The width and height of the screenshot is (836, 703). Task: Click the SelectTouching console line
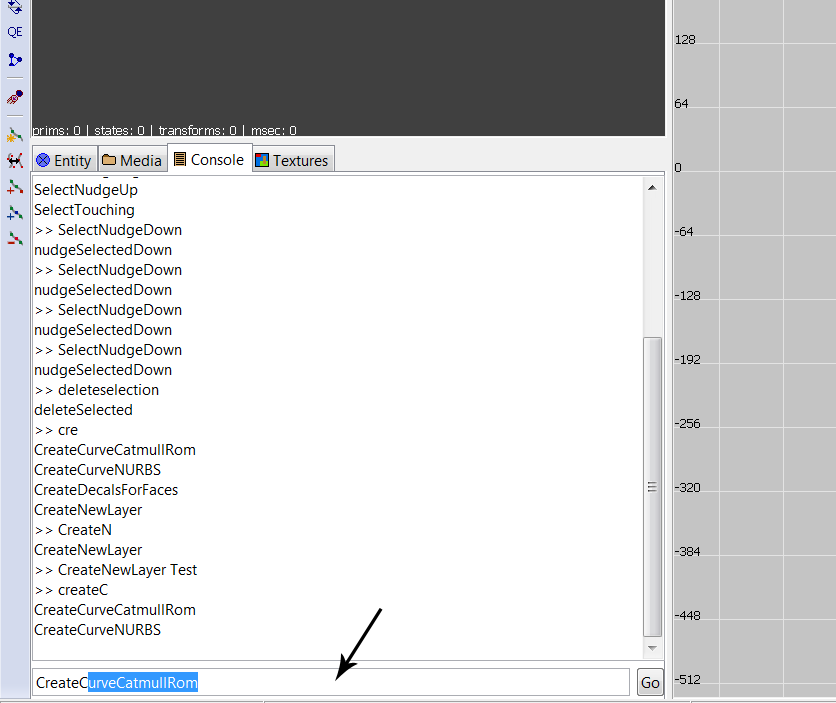[x=84, y=210]
